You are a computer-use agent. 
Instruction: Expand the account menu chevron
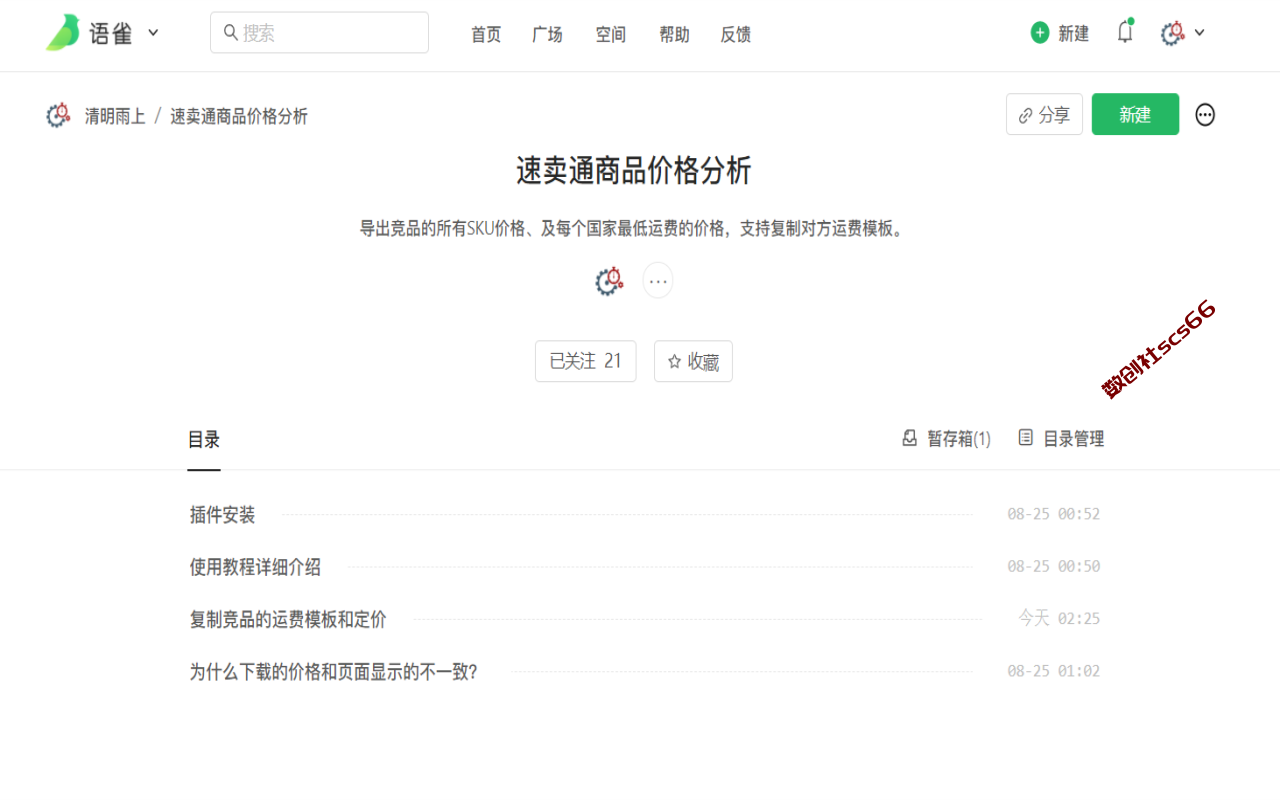pos(1200,32)
